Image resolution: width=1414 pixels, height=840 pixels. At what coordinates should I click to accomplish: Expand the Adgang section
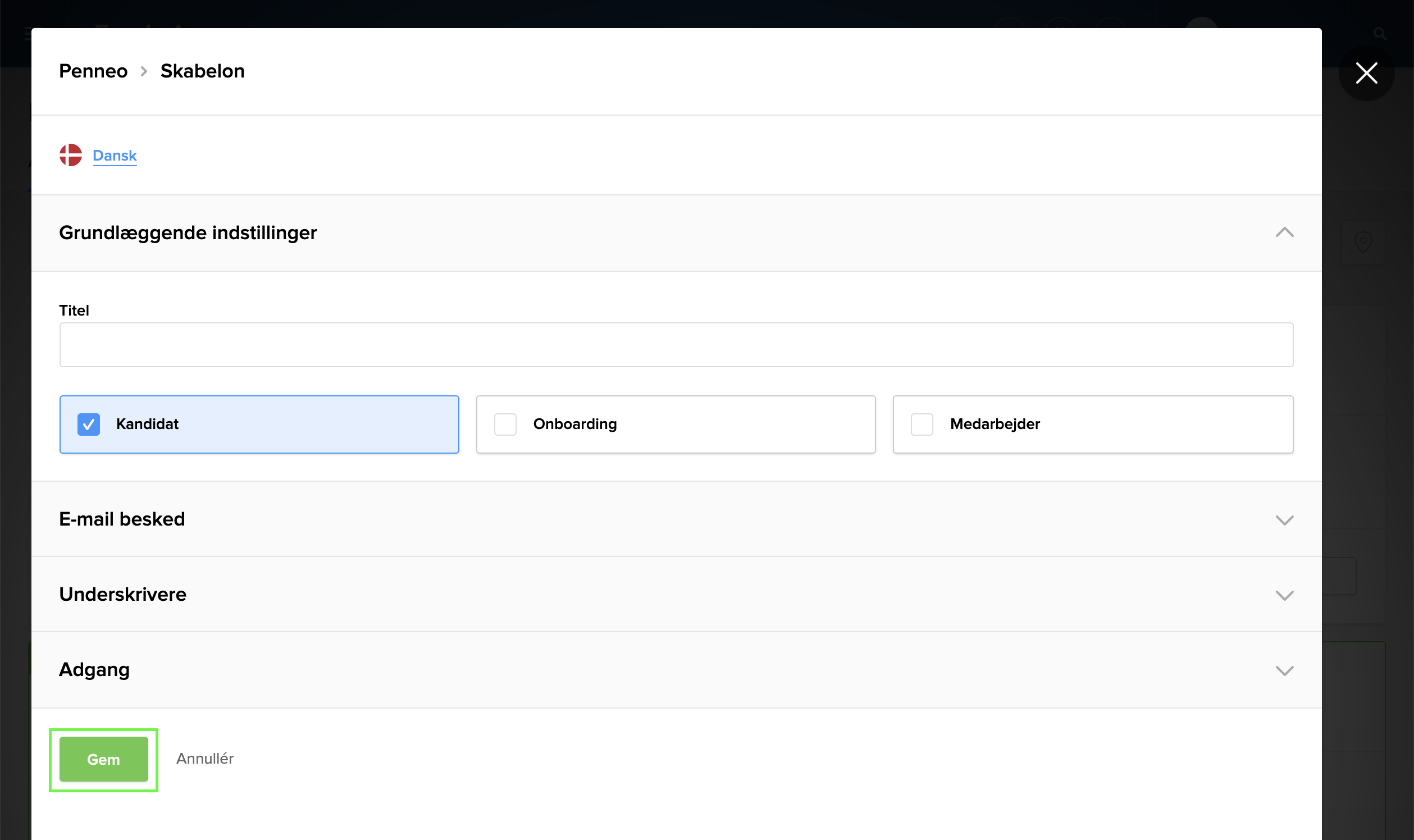pos(1285,671)
